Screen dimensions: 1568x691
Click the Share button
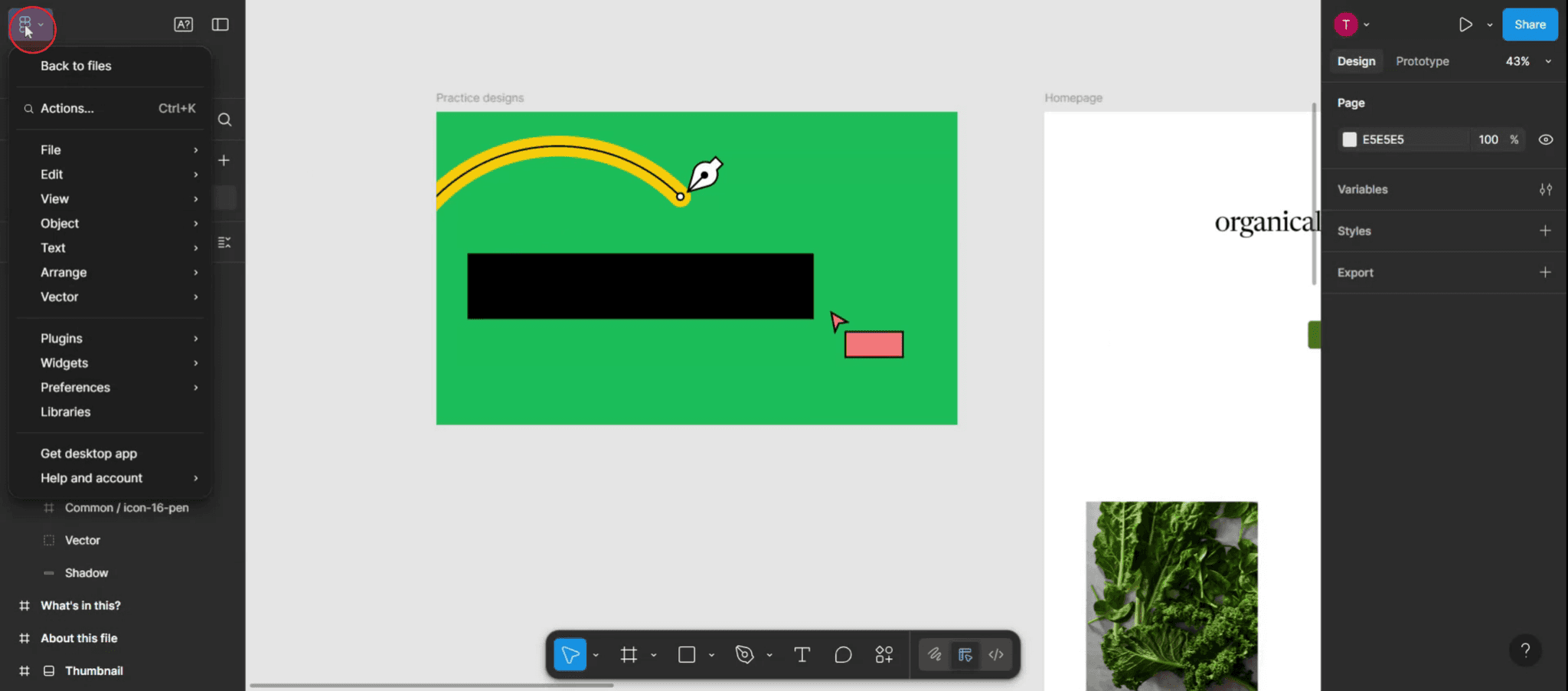click(x=1530, y=25)
